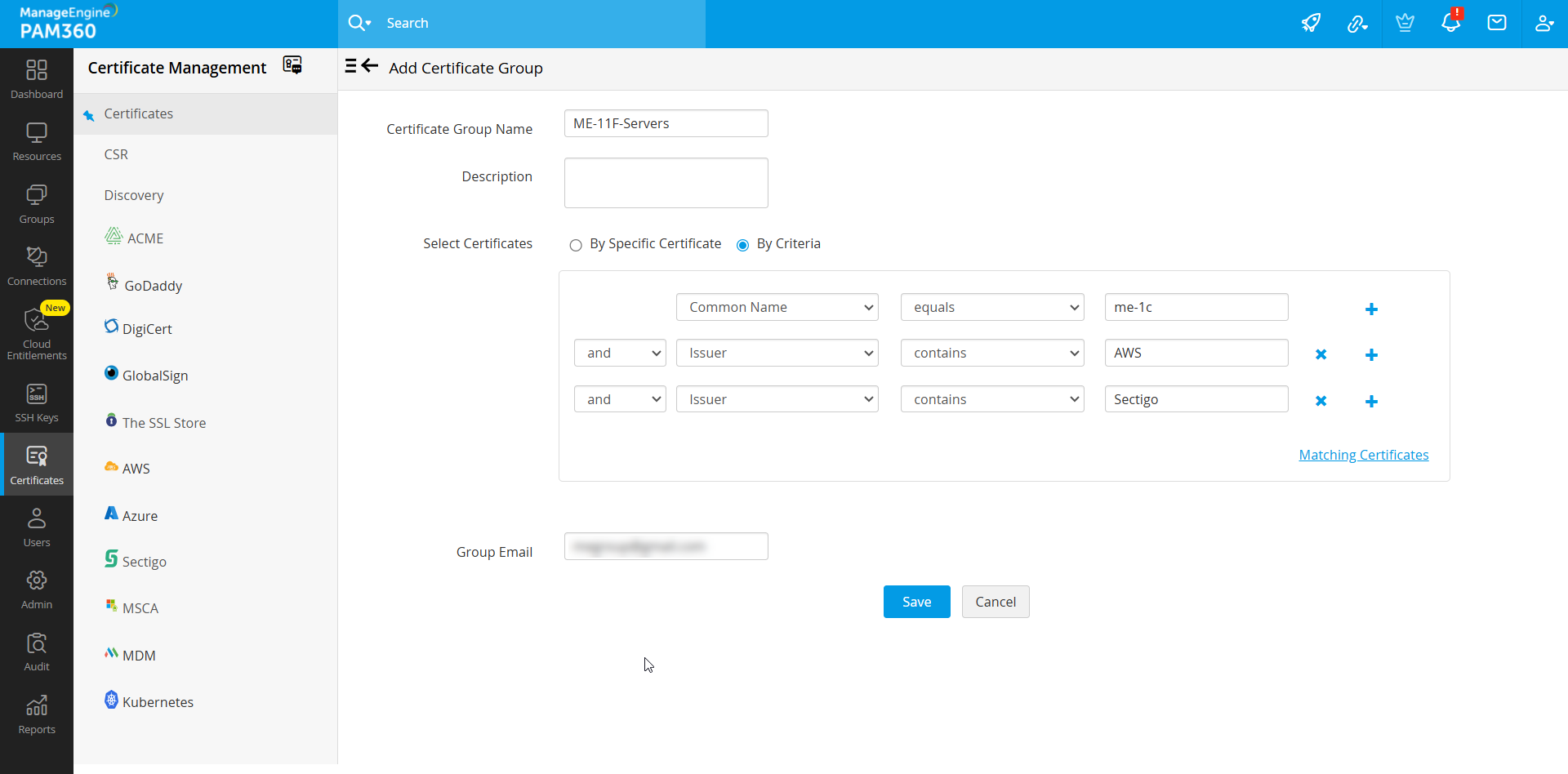Image resolution: width=1568 pixels, height=774 pixels.
Task: Open the user profile icon
Action: click(x=1543, y=23)
